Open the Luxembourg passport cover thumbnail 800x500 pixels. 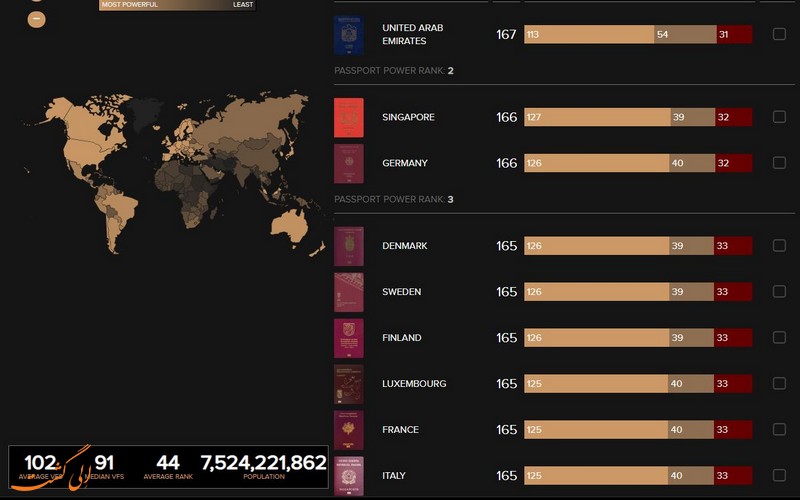348,384
